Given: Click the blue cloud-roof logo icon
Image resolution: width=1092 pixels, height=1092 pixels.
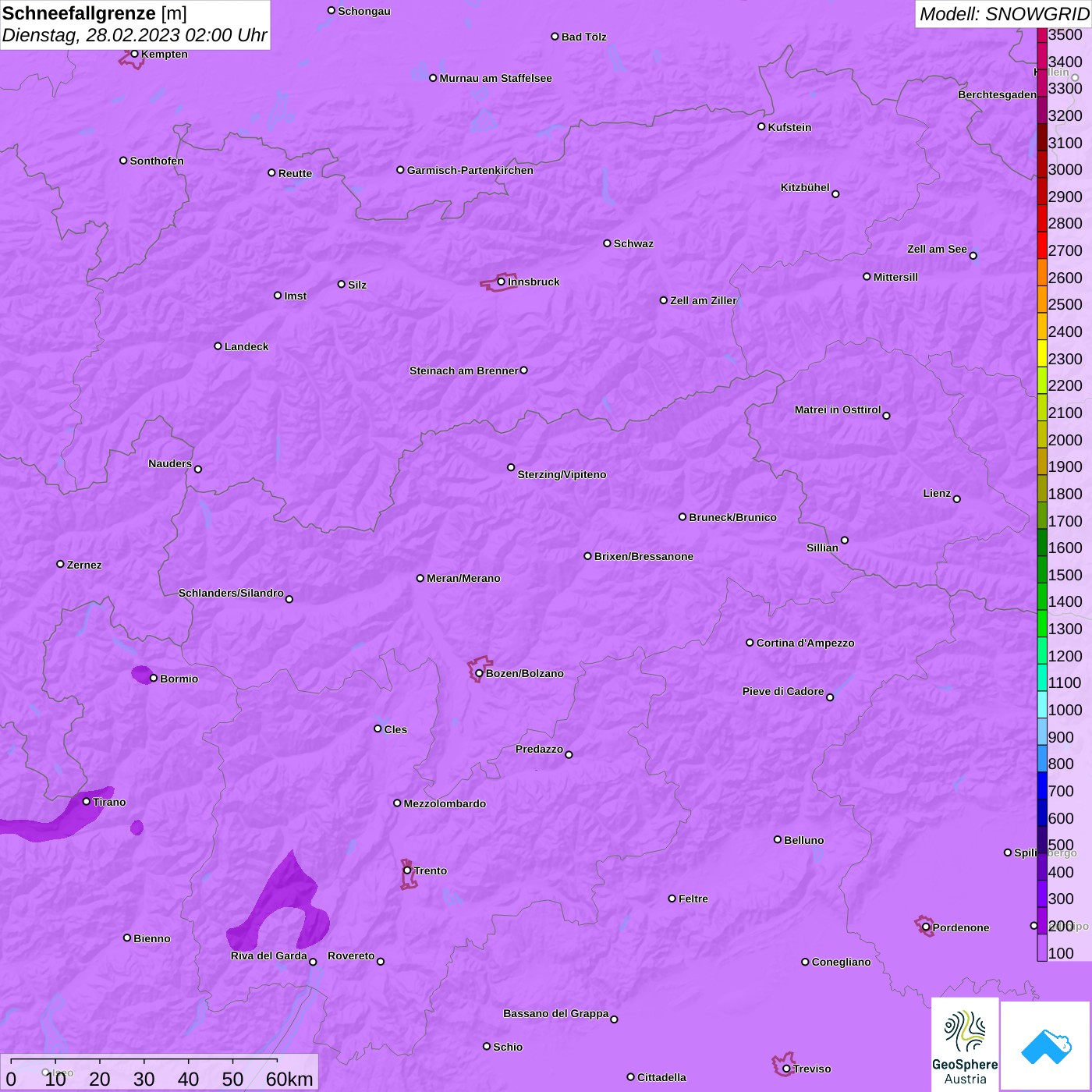Looking at the screenshot, I should 1045,1046.
